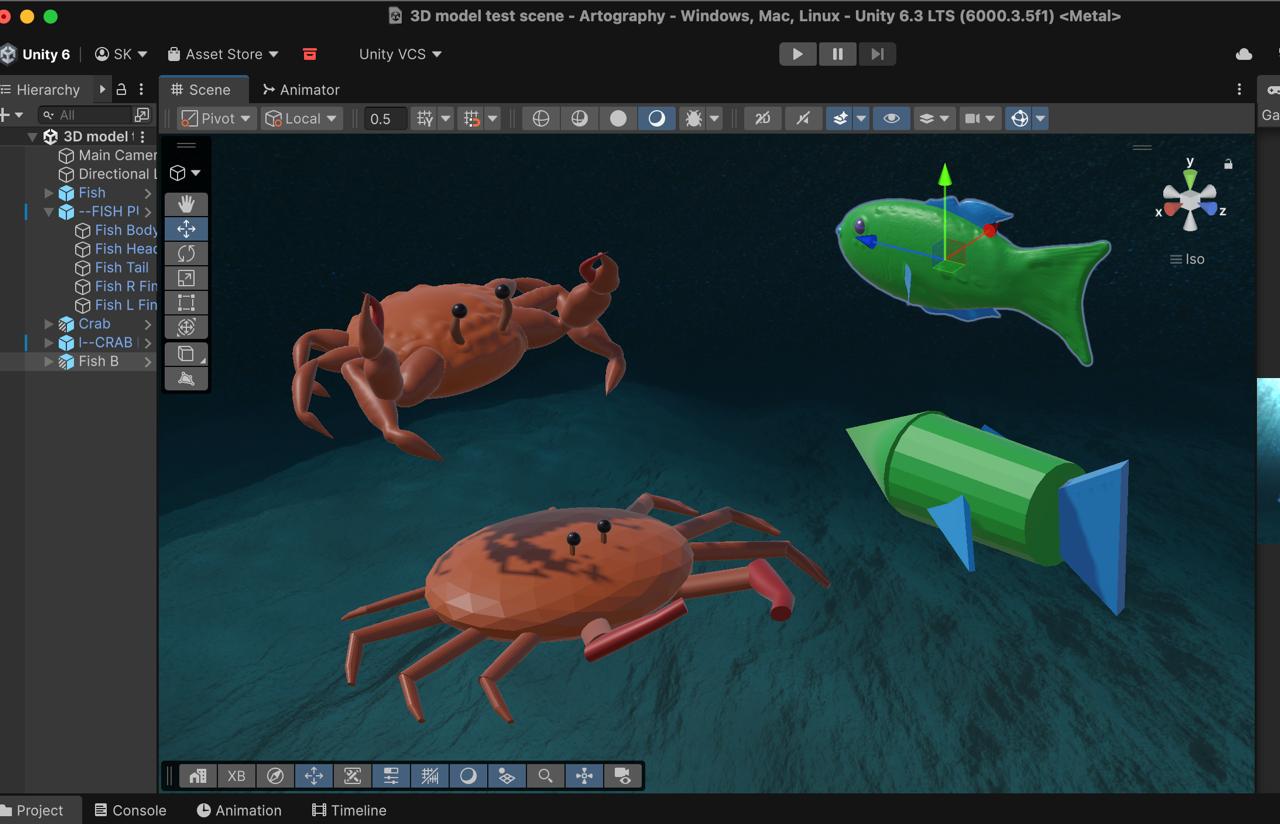This screenshot has height=824, width=1280.
Task: Click the green Y-axis gizmo arrow on the fish
Action: 944,178
